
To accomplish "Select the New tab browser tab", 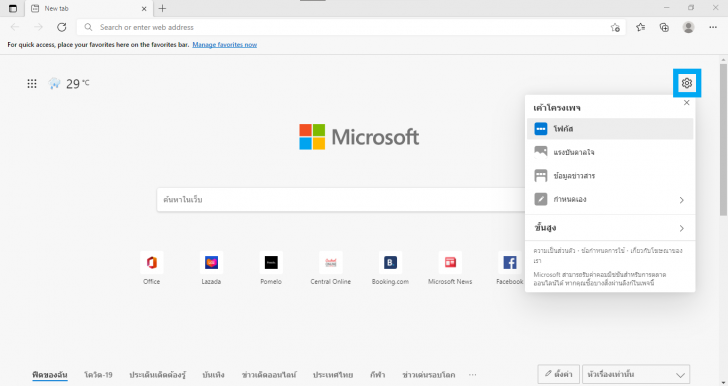I will 89,8.
